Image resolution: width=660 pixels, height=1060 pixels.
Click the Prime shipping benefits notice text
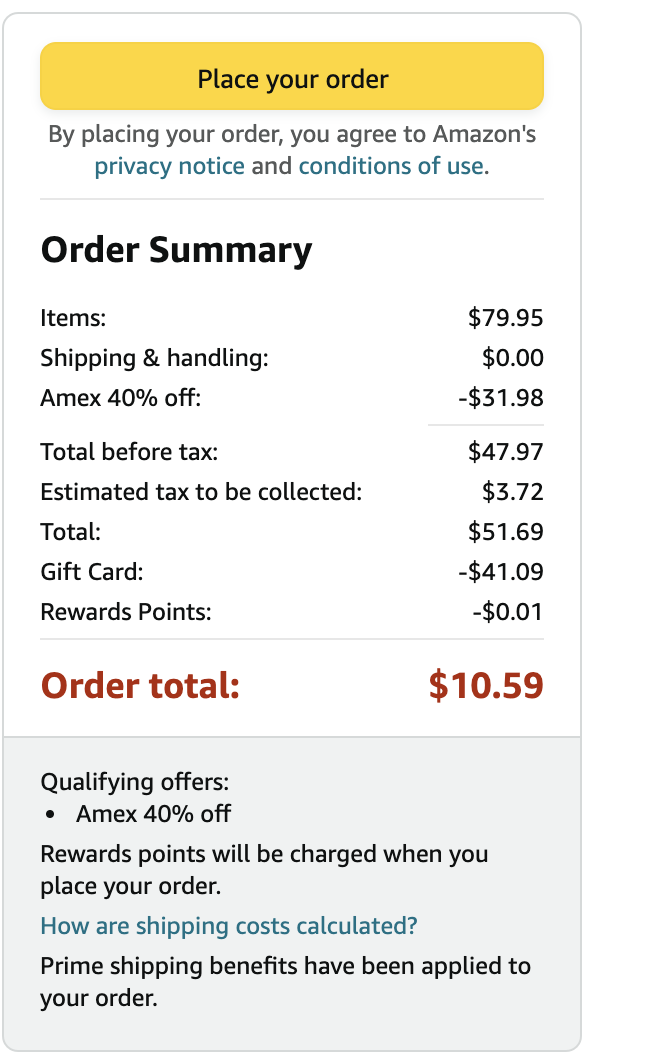(x=285, y=968)
